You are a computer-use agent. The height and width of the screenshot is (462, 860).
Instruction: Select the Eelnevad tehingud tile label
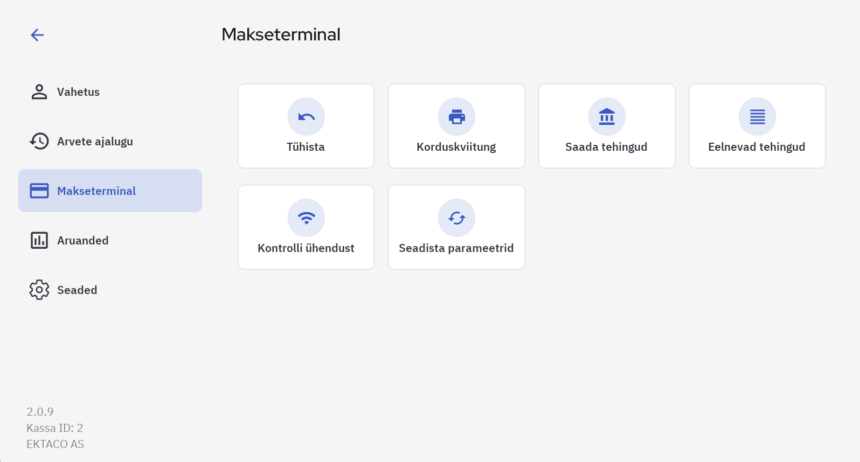coord(757,147)
